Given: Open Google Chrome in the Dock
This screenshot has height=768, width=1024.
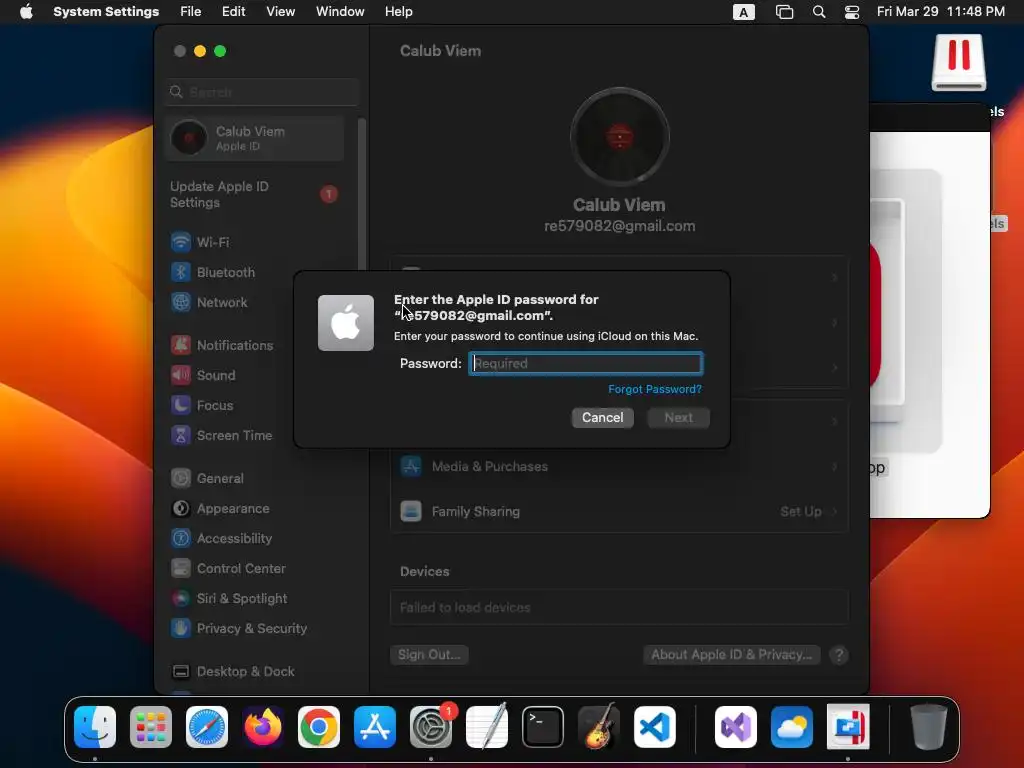Looking at the screenshot, I should pyautogui.click(x=319, y=727).
